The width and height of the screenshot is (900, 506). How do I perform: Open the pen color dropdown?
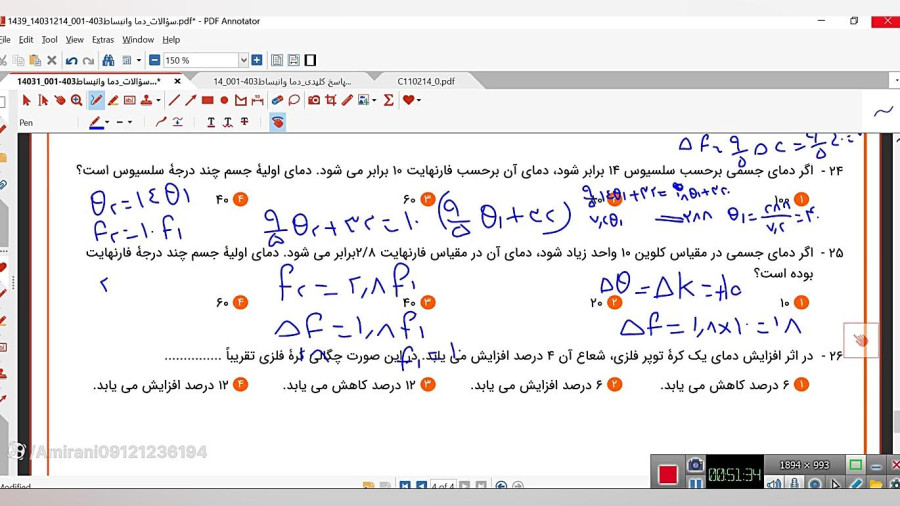click(x=107, y=122)
